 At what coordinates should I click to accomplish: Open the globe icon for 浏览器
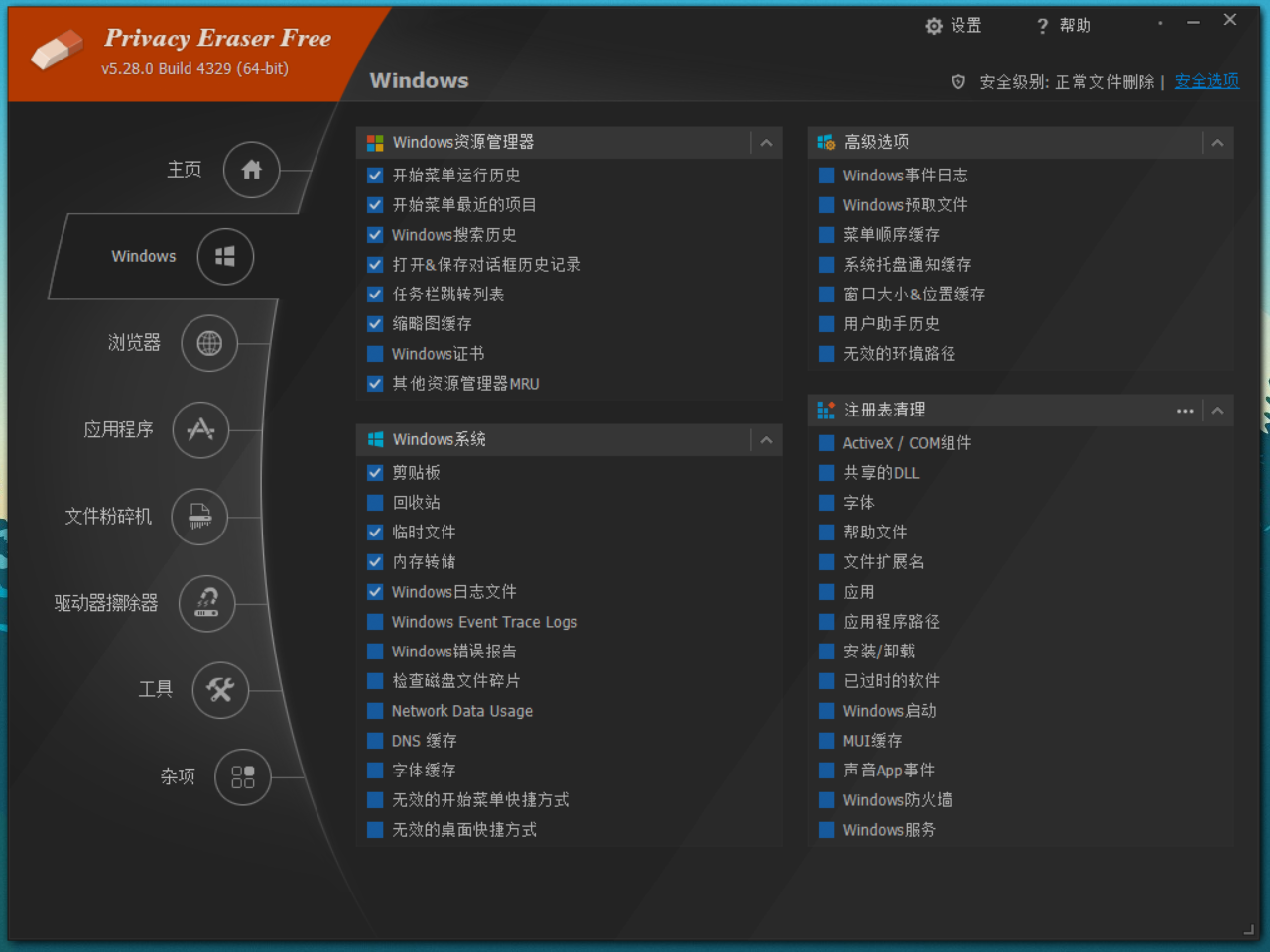pos(209,343)
